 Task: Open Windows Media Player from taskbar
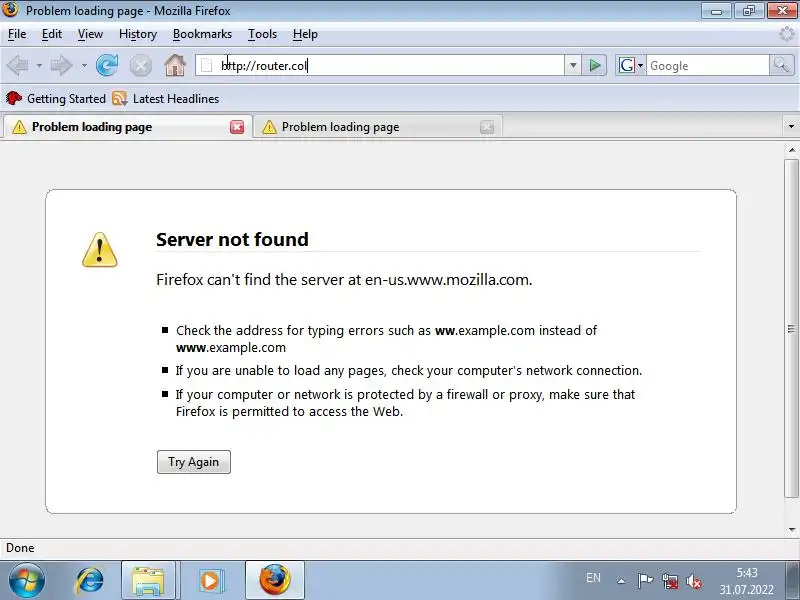coord(210,581)
